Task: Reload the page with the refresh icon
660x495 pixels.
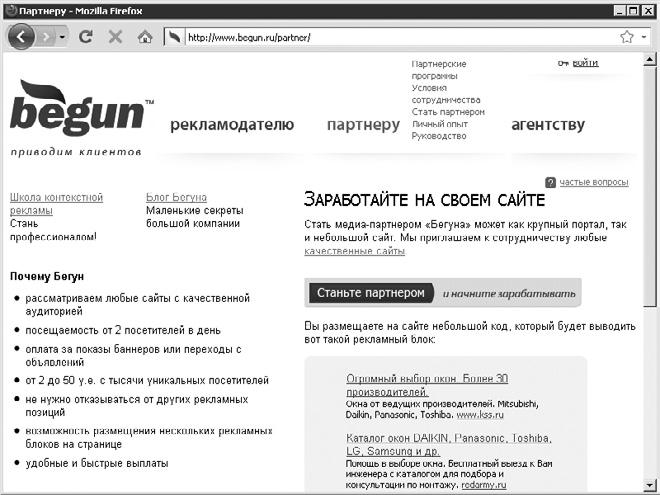Action: click(x=86, y=36)
